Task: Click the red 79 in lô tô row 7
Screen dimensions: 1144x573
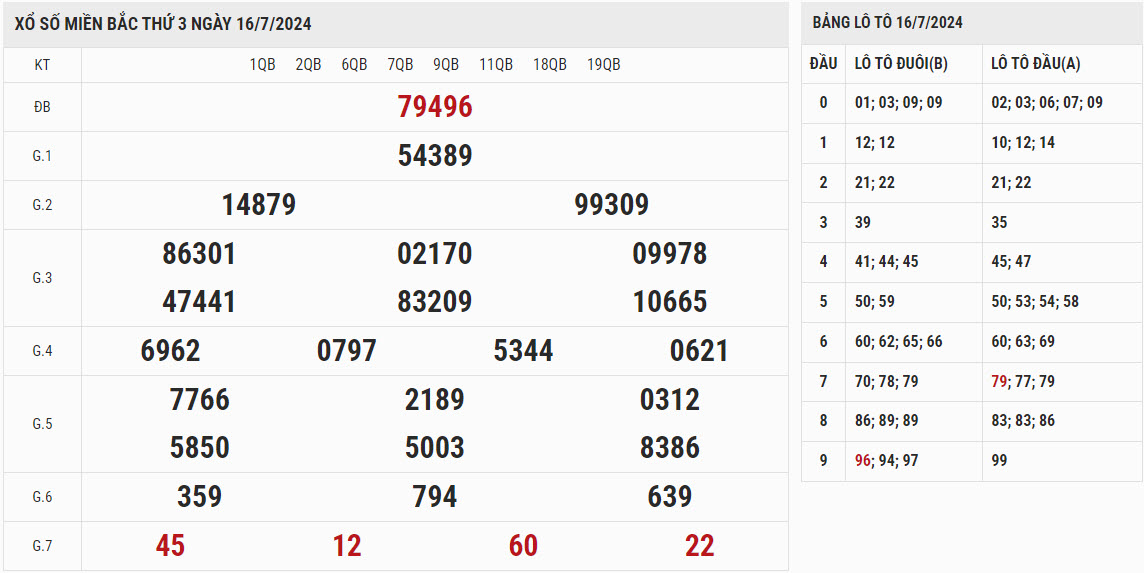Action: 1000,381
